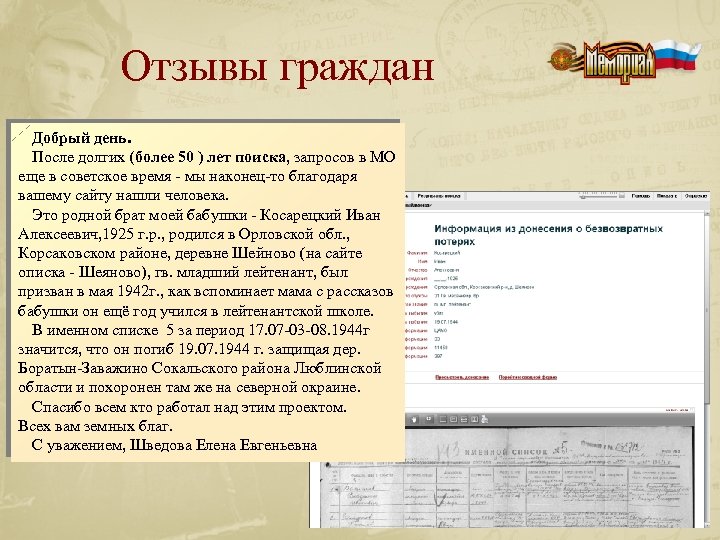Click the zoom tool next to the hand icon
This screenshot has height=540, width=720.
click(428, 419)
